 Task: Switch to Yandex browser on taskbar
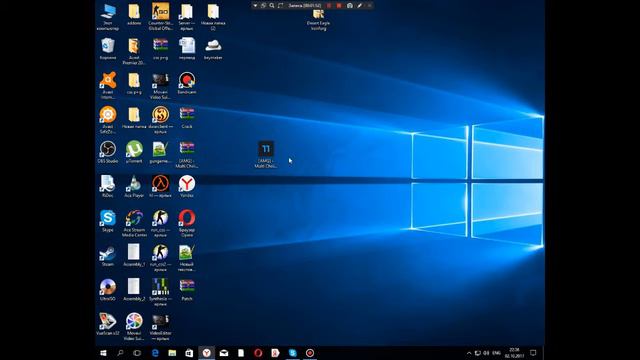[207, 353]
